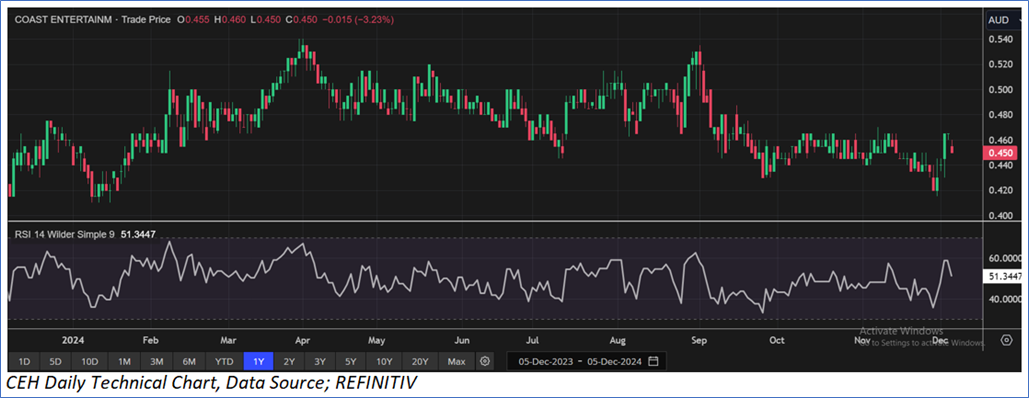Select the 3M time range
The width and height of the screenshot is (1029, 398).
tap(157, 361)
